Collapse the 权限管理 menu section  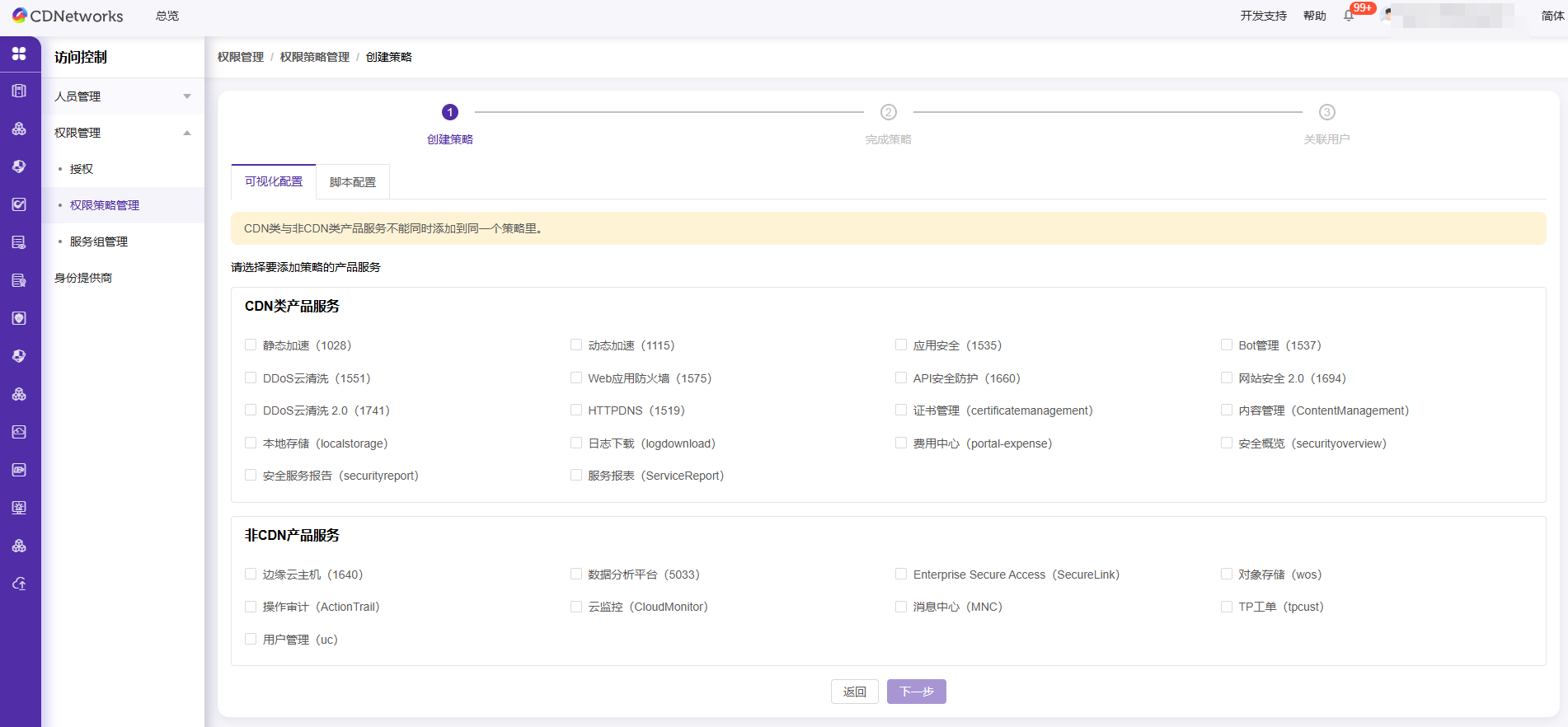122,133
